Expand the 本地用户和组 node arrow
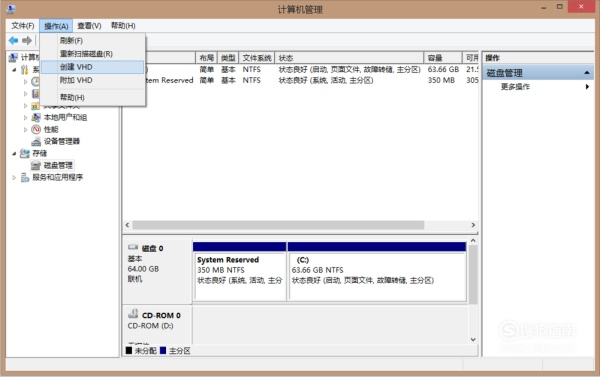This screenshot has height=377, width=600. coord(26,118)
